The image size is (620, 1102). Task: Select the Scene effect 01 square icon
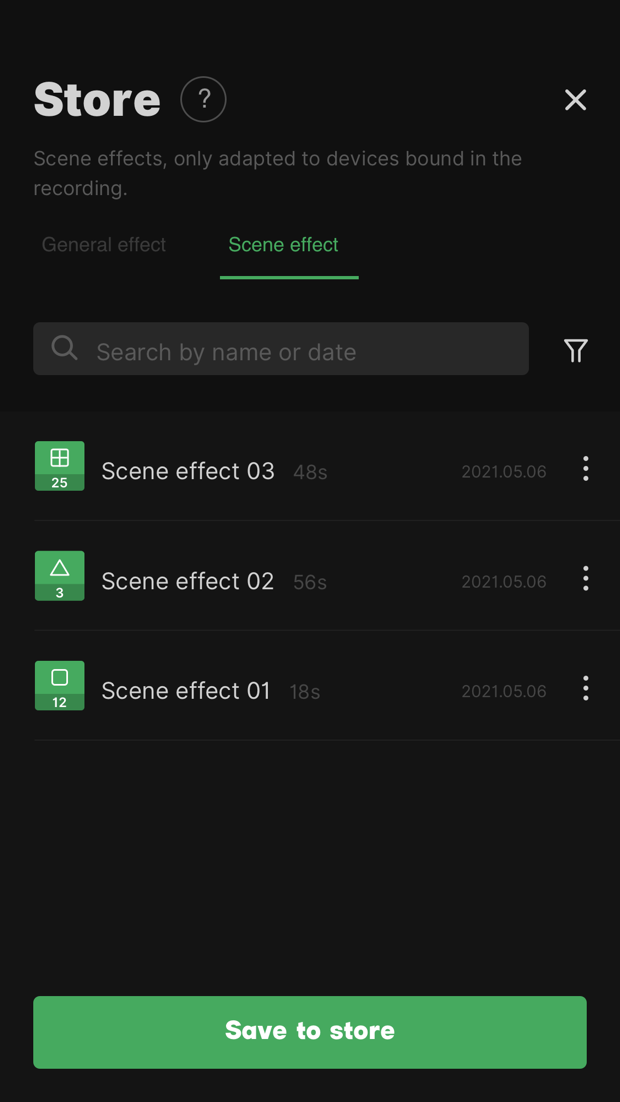pyautogui.click(x=60, y=686)
